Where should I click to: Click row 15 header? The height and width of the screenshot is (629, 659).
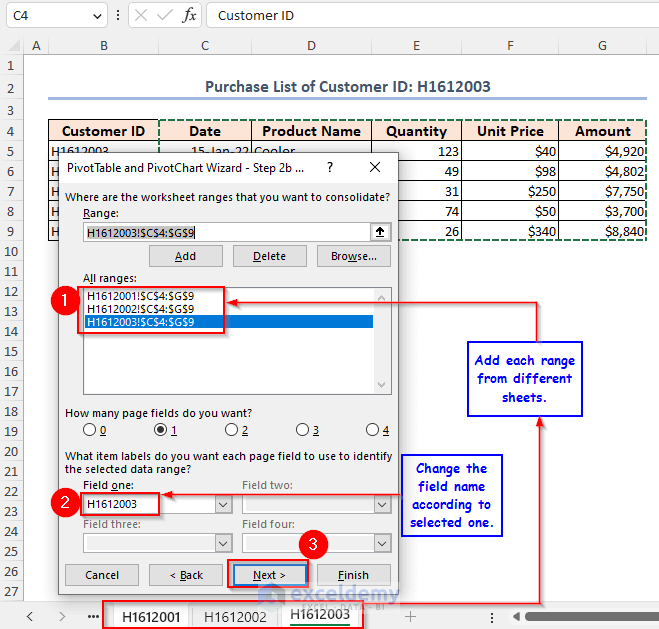click(11, 351)
